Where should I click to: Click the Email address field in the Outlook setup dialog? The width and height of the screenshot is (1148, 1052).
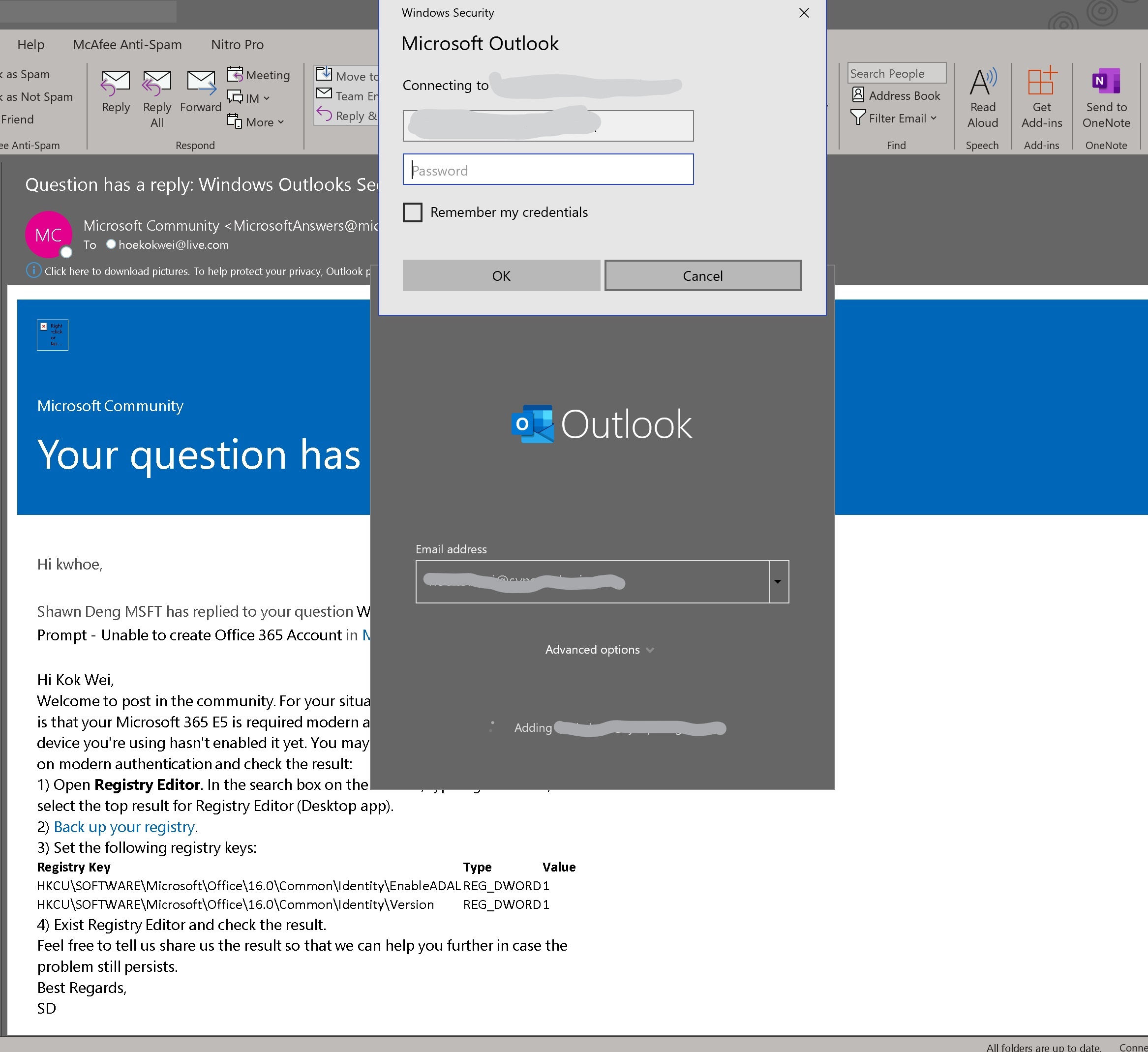pyautogui.click(x=592, y=581)
